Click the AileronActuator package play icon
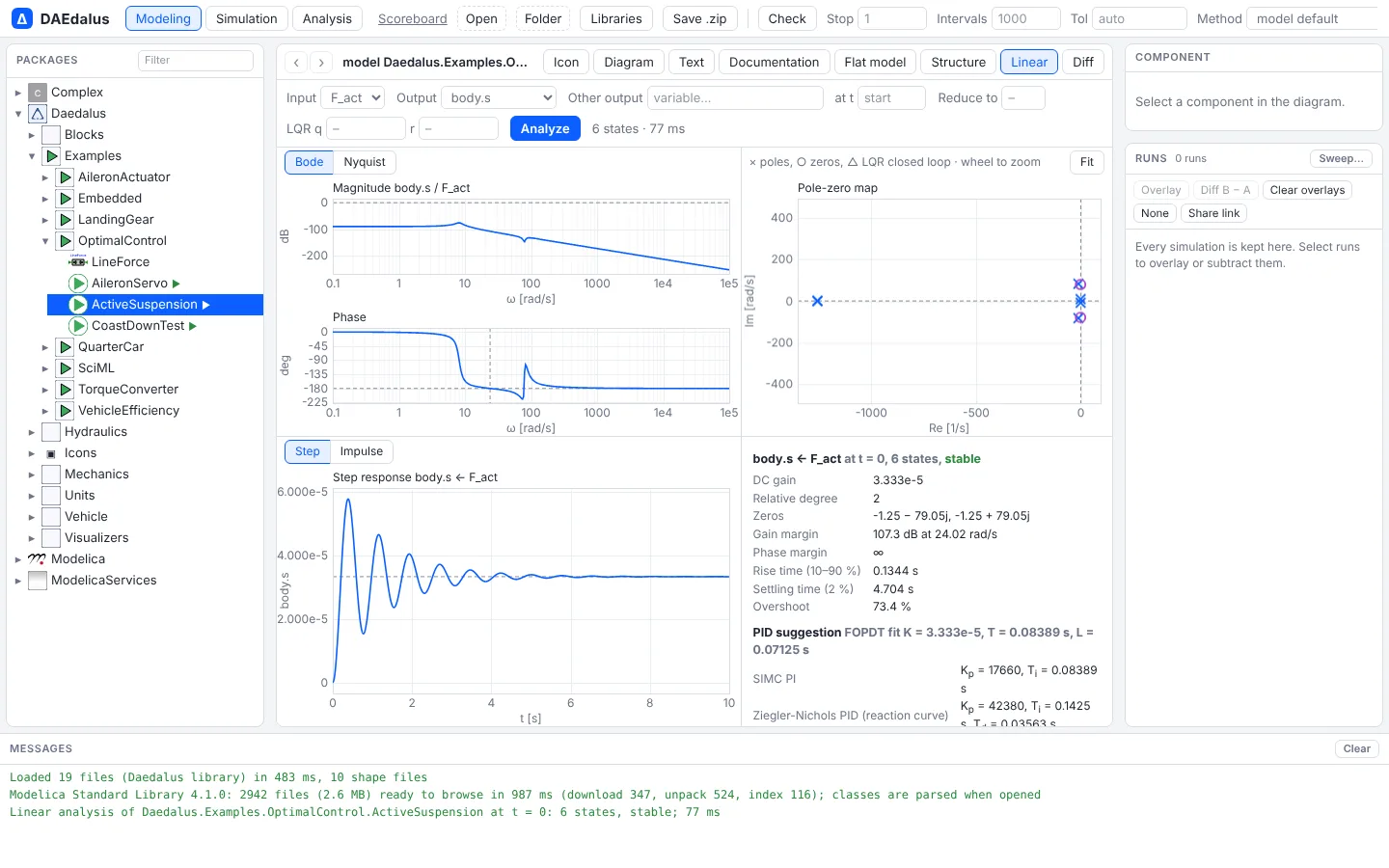Screen dimensions: 1389x868 click(x=65, y=177)
